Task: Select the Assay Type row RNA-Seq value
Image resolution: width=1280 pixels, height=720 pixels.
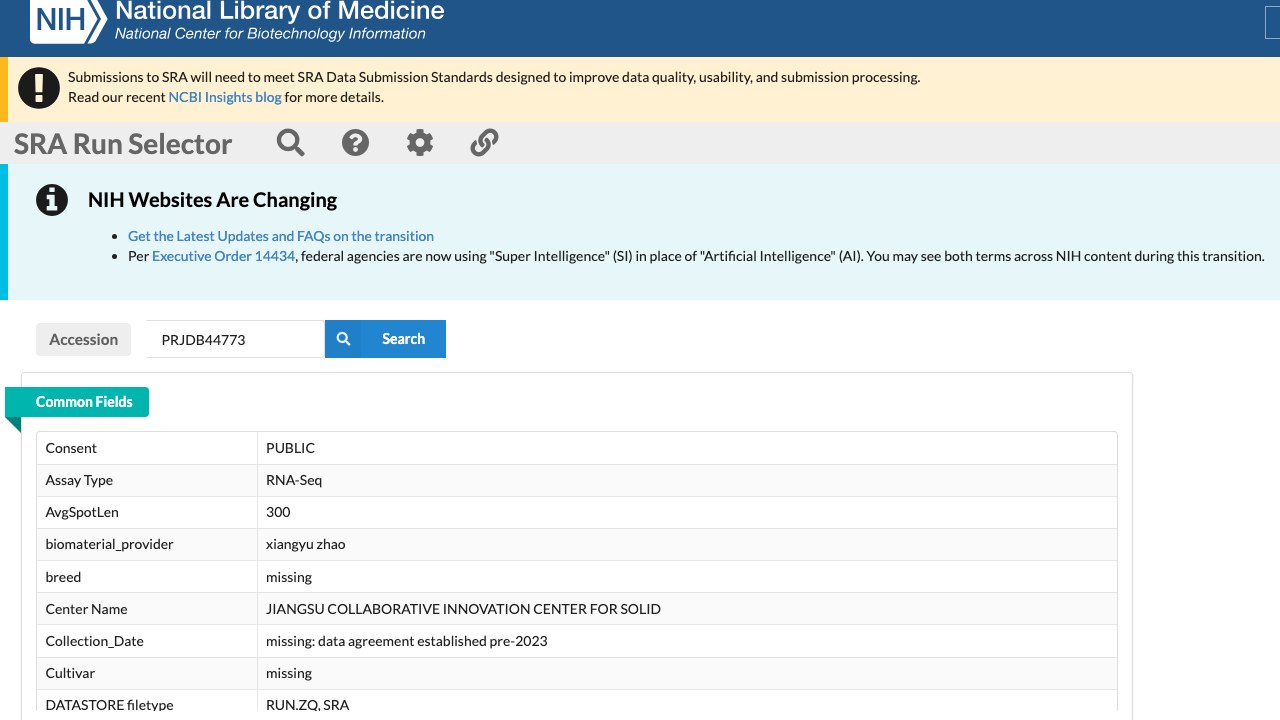Action: [294, 480]
